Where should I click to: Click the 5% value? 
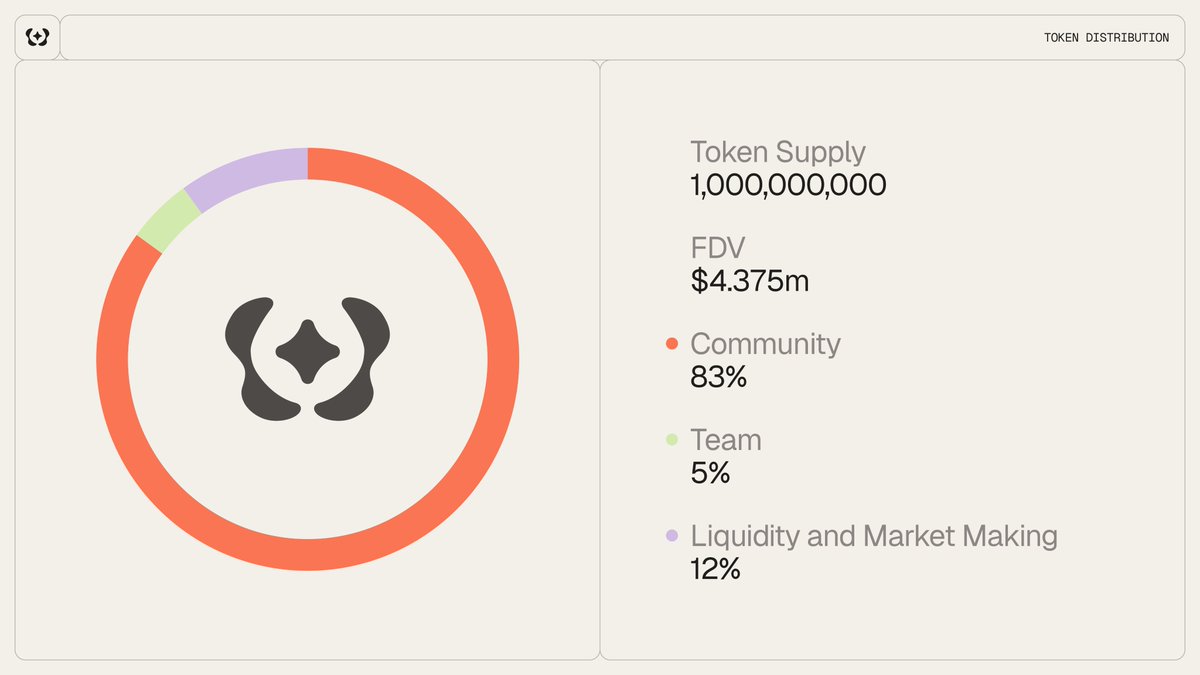tap(710, 473)
